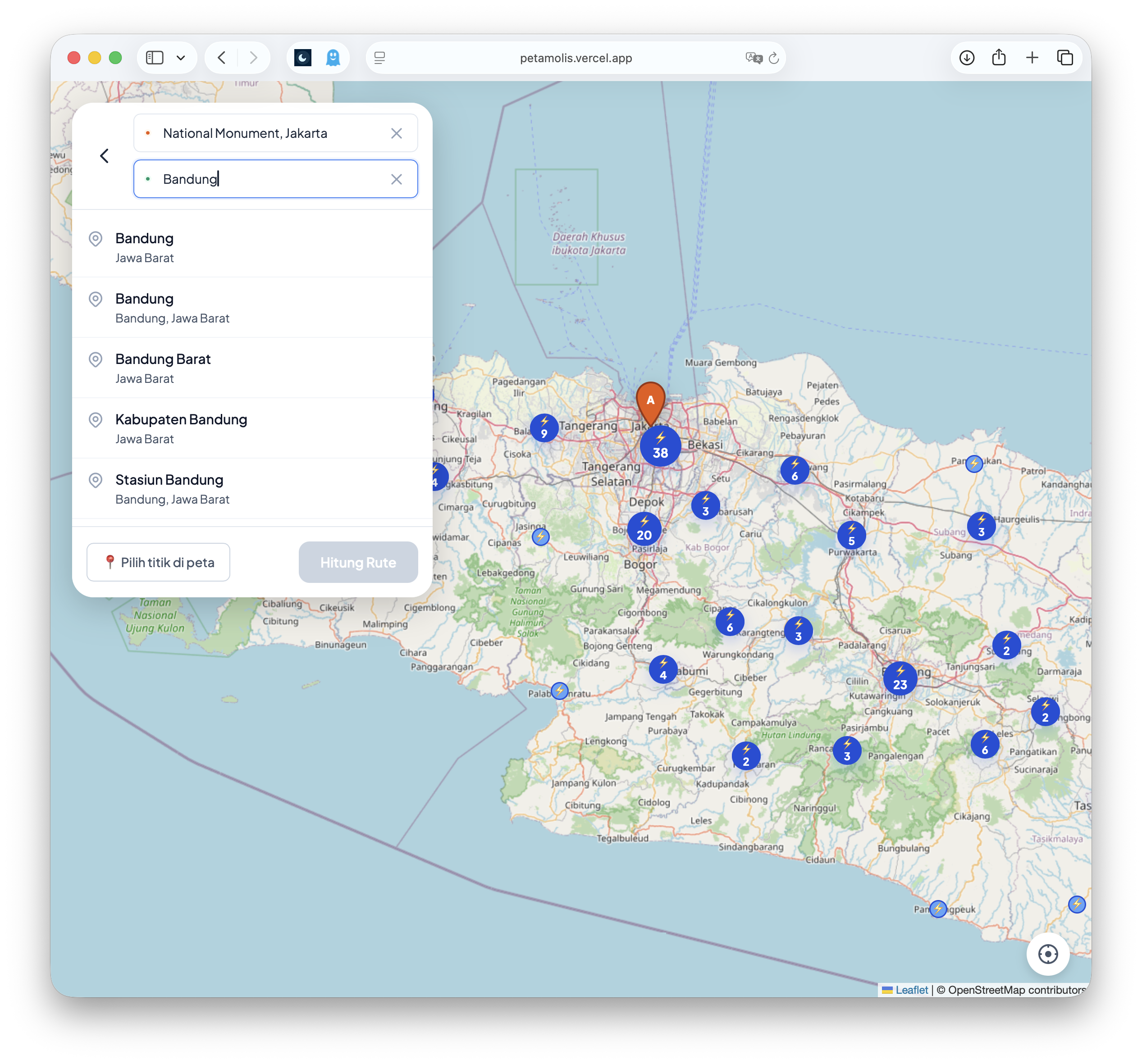Open the share sheet icon

[1000, 57]
